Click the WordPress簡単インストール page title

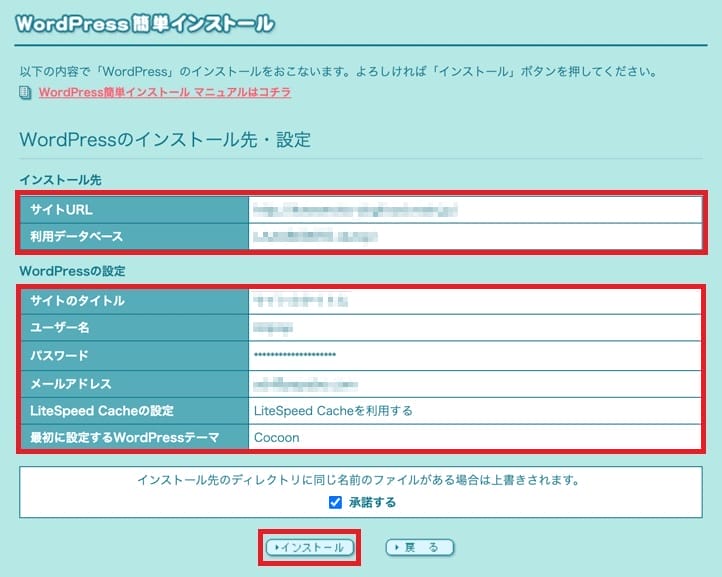(x=144, y=22)
